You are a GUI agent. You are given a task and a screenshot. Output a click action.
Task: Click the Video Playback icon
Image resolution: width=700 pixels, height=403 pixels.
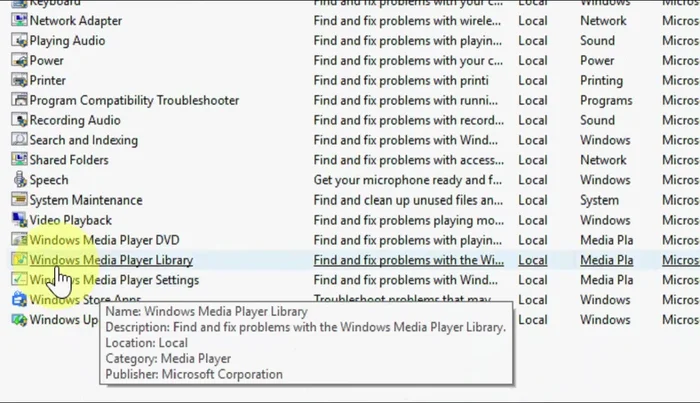19,220
